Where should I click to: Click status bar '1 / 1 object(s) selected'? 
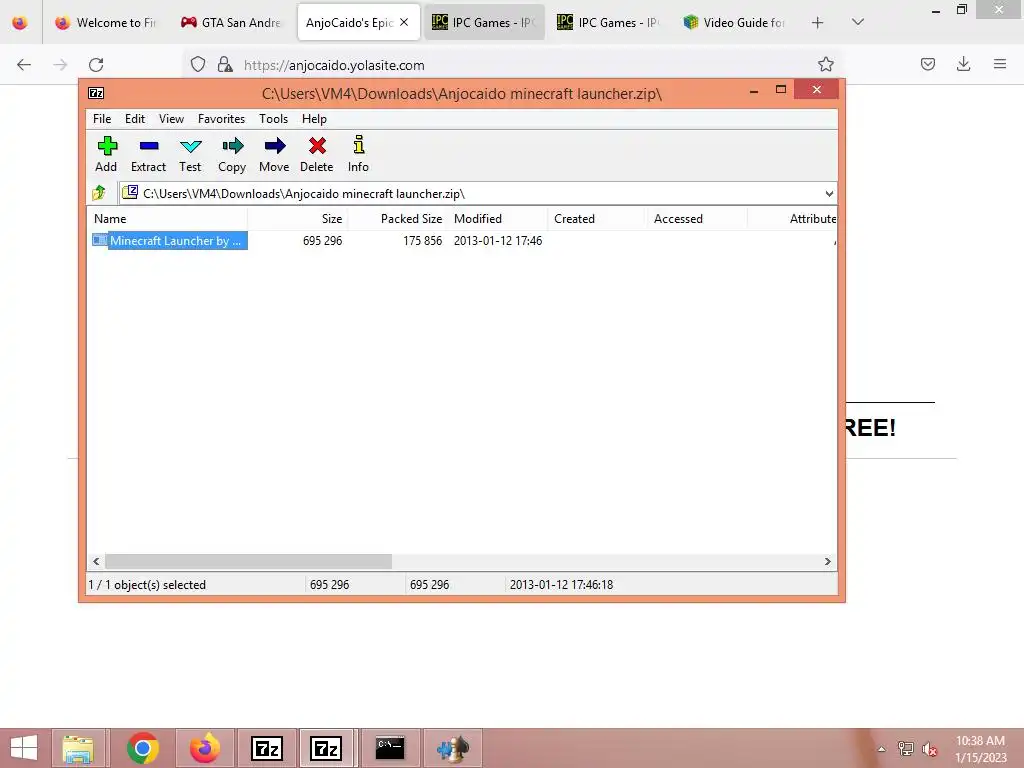147,584
